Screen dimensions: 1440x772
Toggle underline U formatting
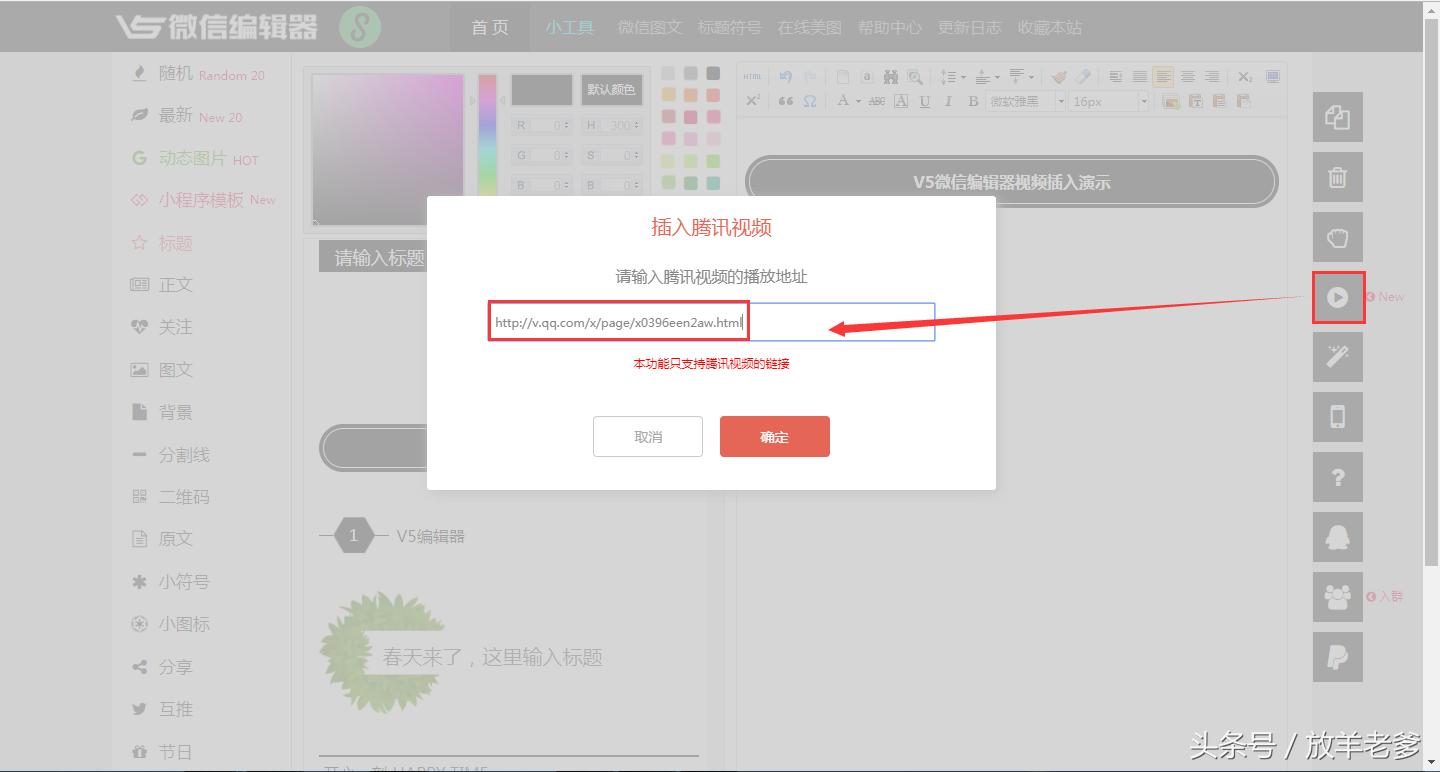coord(924,101)
